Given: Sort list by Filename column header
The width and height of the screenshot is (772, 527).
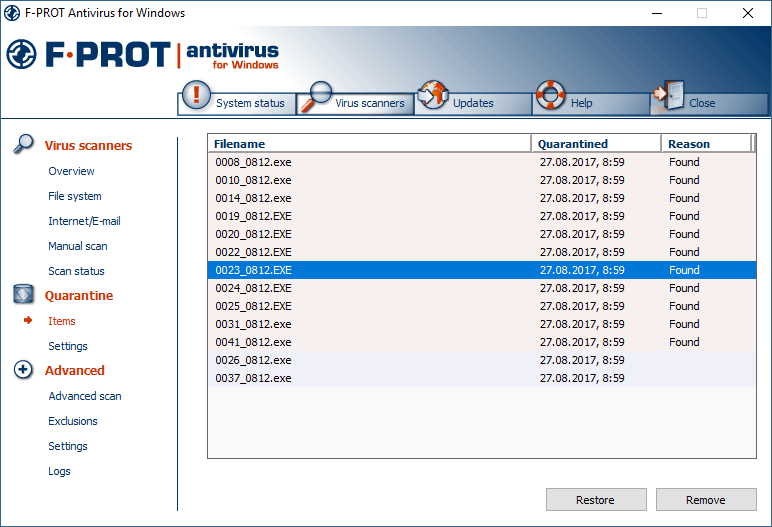Looking at the screenshot, I should click(x=370, y=144).
